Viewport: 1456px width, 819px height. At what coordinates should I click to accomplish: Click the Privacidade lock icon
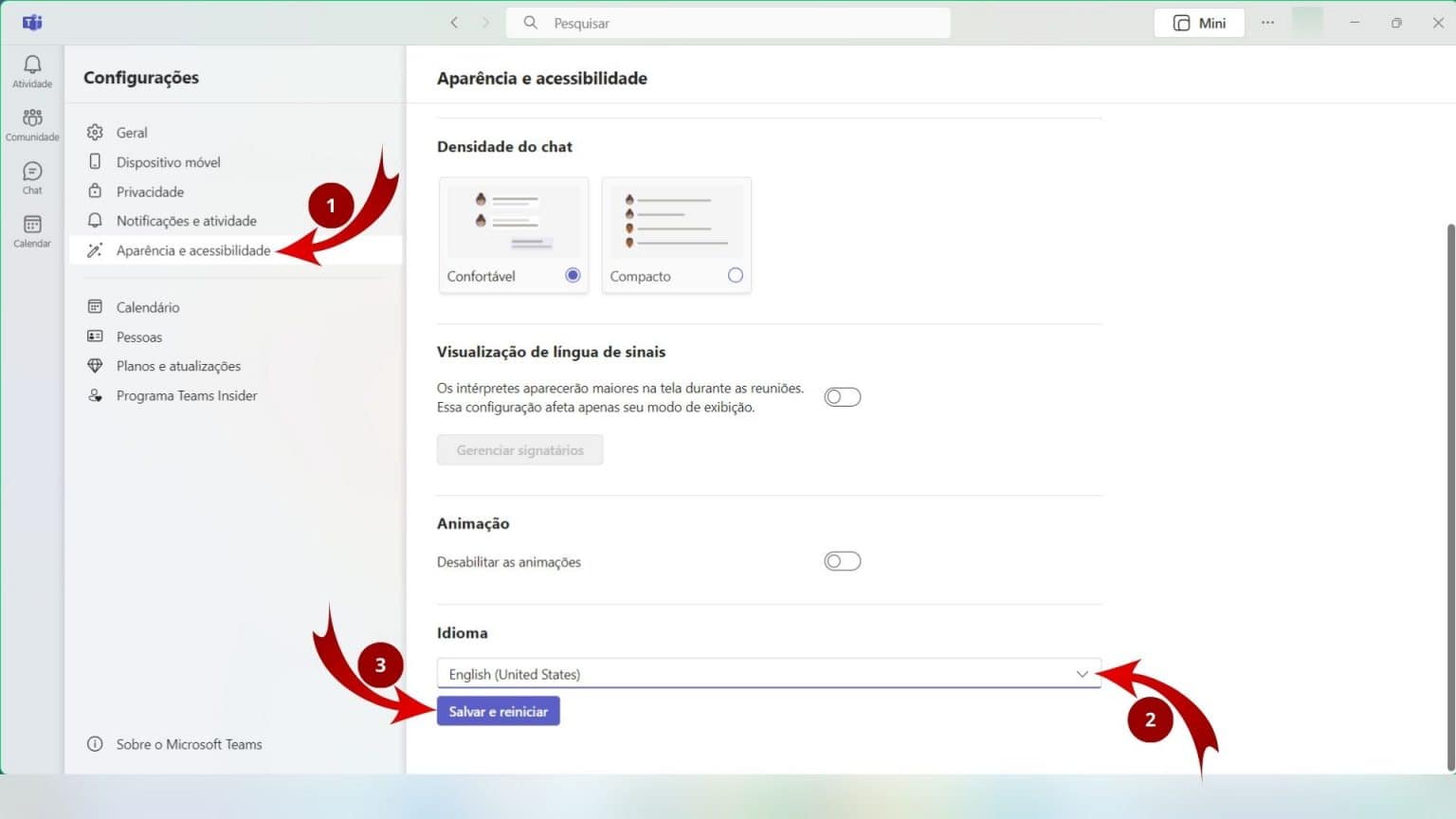[x=95, y=191]
